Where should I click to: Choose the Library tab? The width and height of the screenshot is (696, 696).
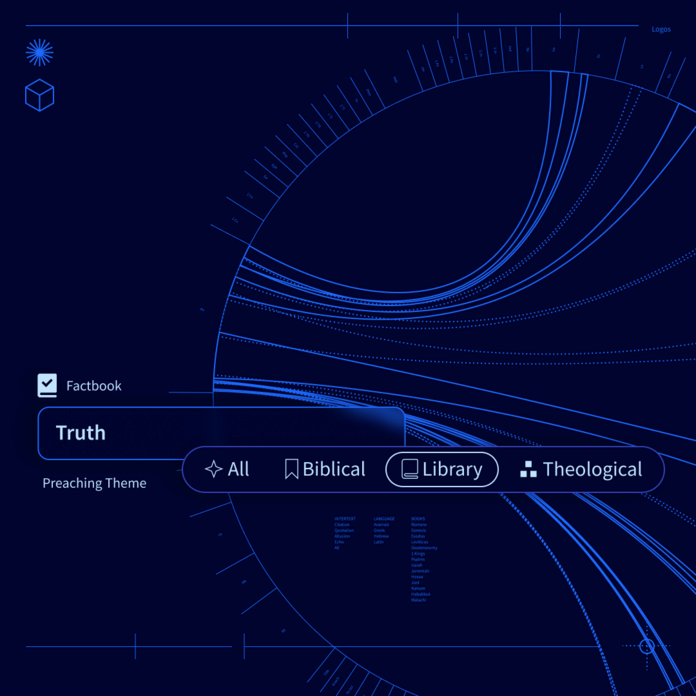442,469
